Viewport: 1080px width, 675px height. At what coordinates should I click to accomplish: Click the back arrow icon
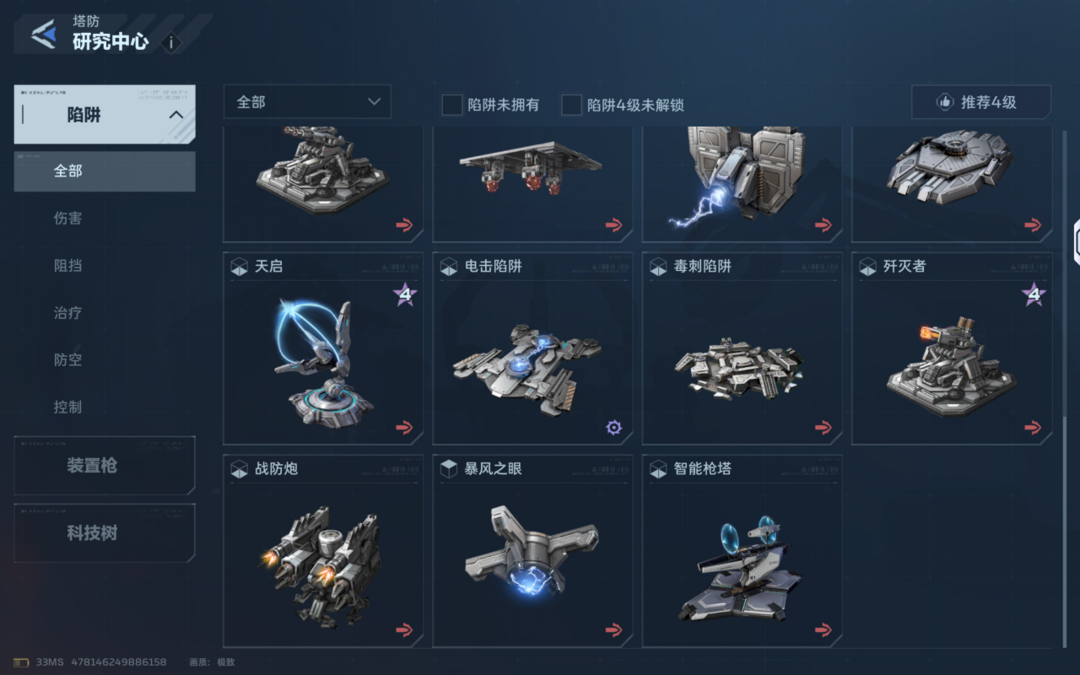[x=43, y=34]
